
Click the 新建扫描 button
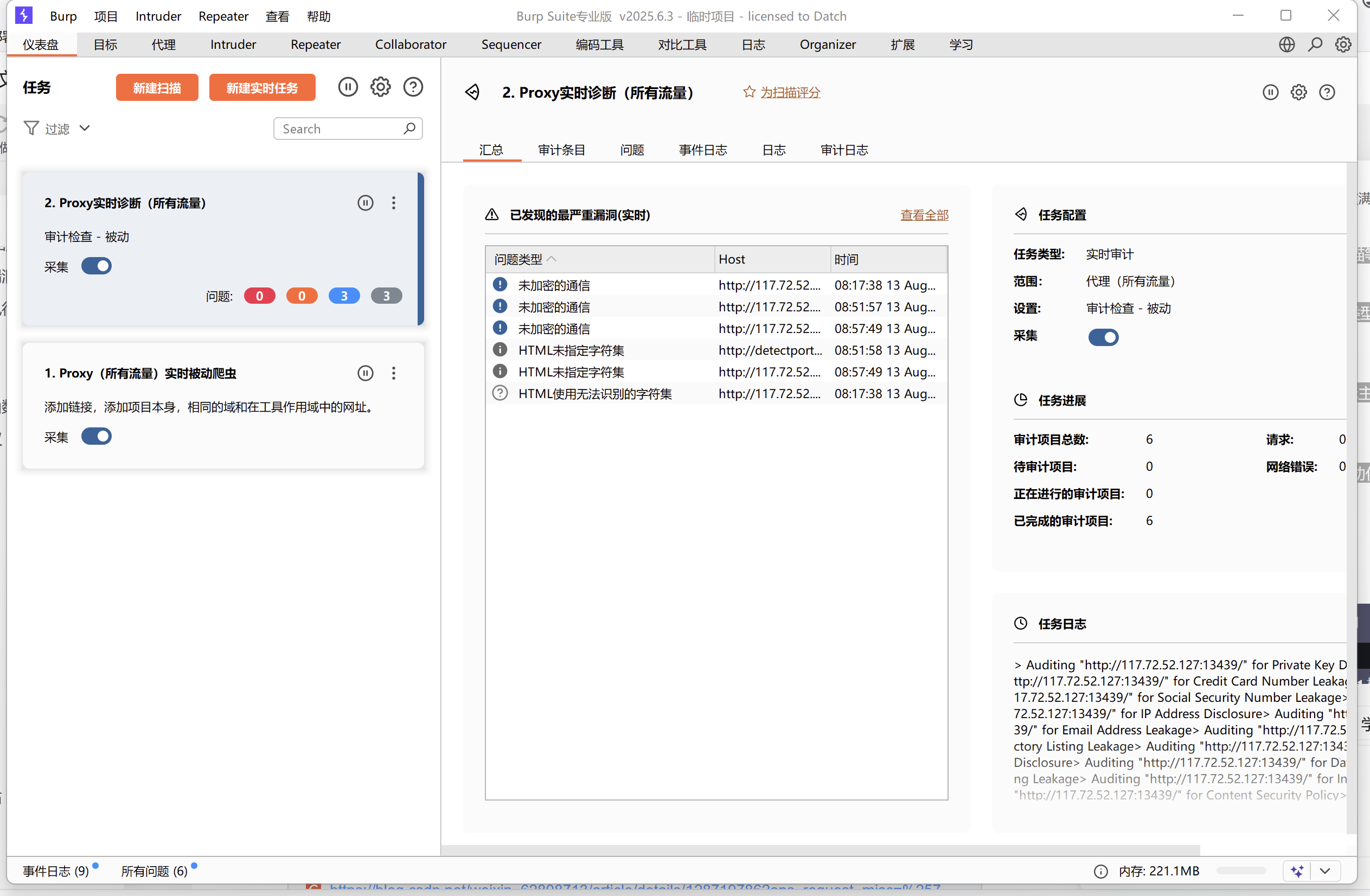pos(157,87)
